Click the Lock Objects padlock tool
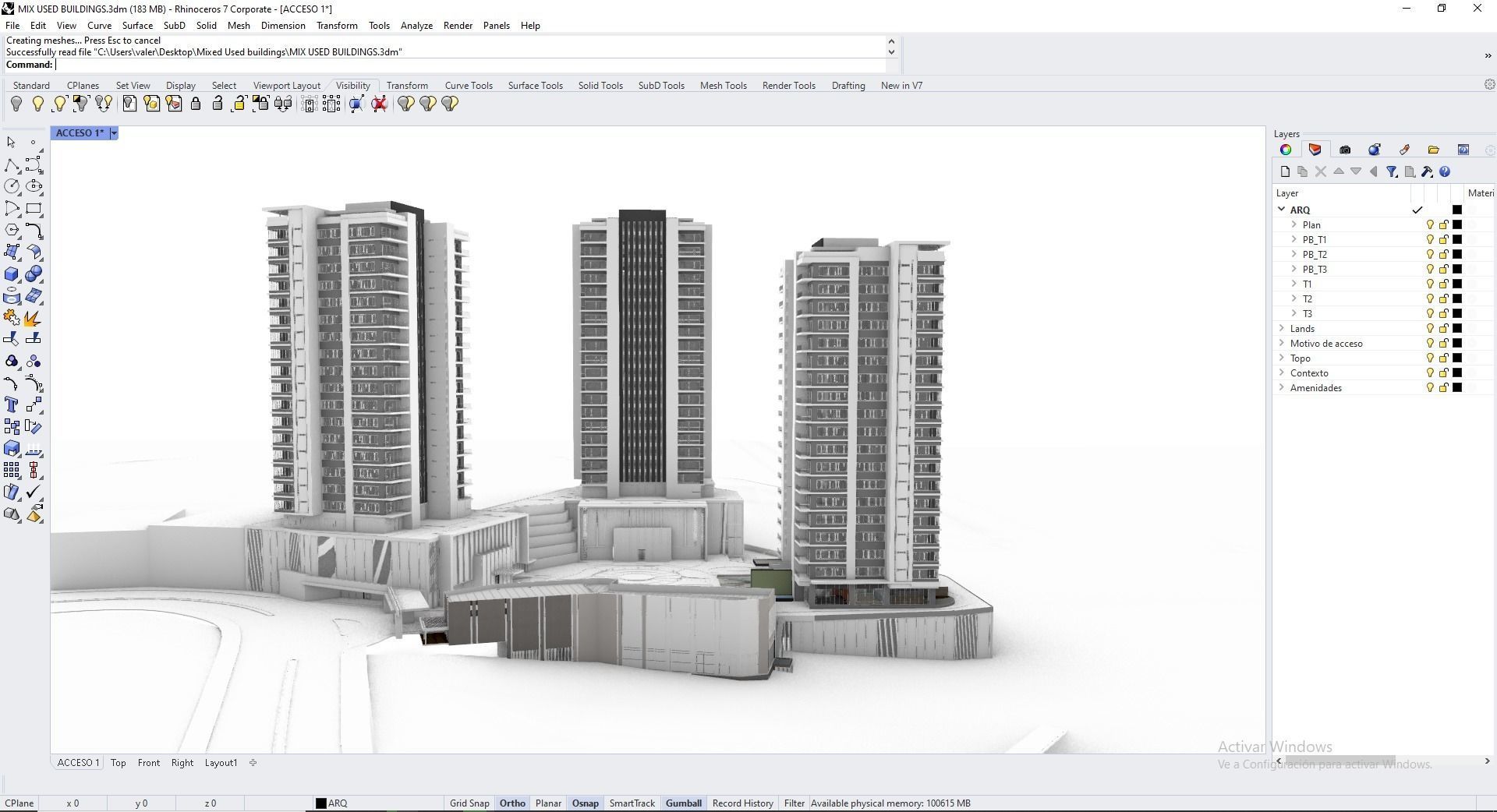 tap(196, 103)
